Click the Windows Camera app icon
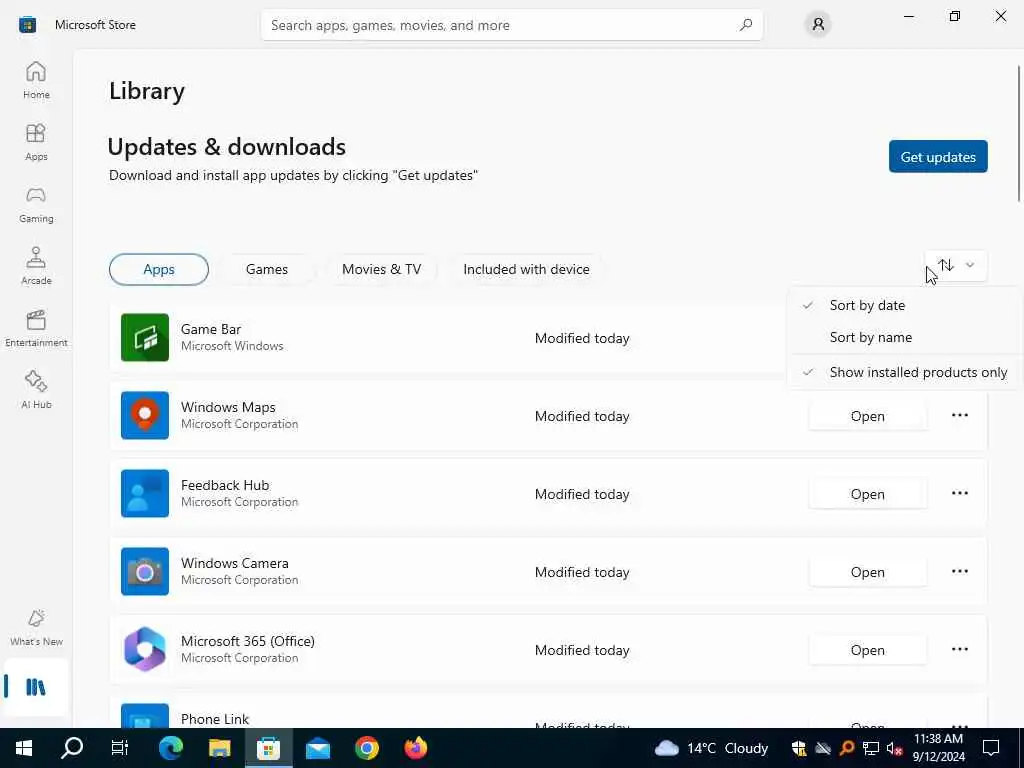 point(145,571)
